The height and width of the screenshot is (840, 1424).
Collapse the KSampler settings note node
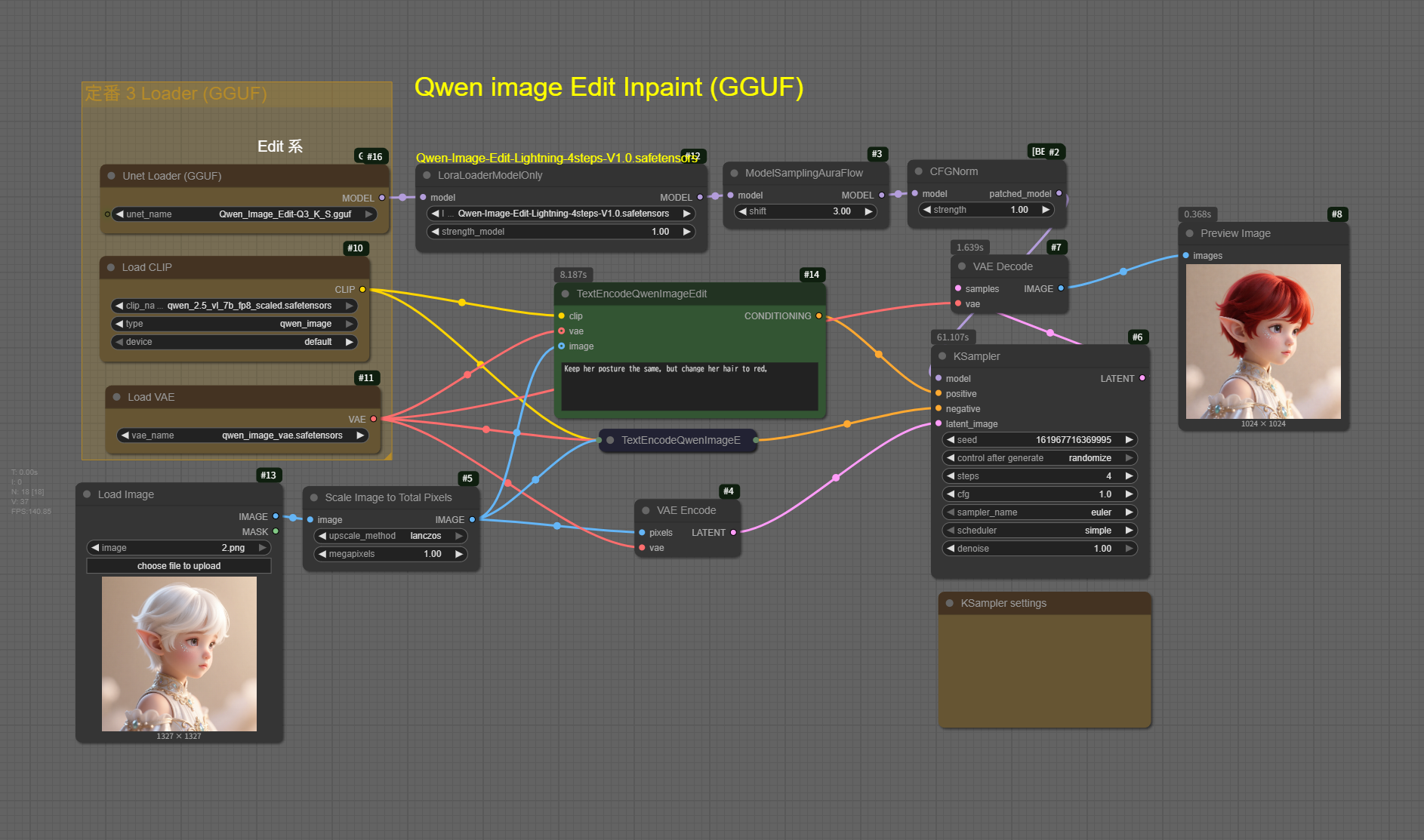point(950,603)
